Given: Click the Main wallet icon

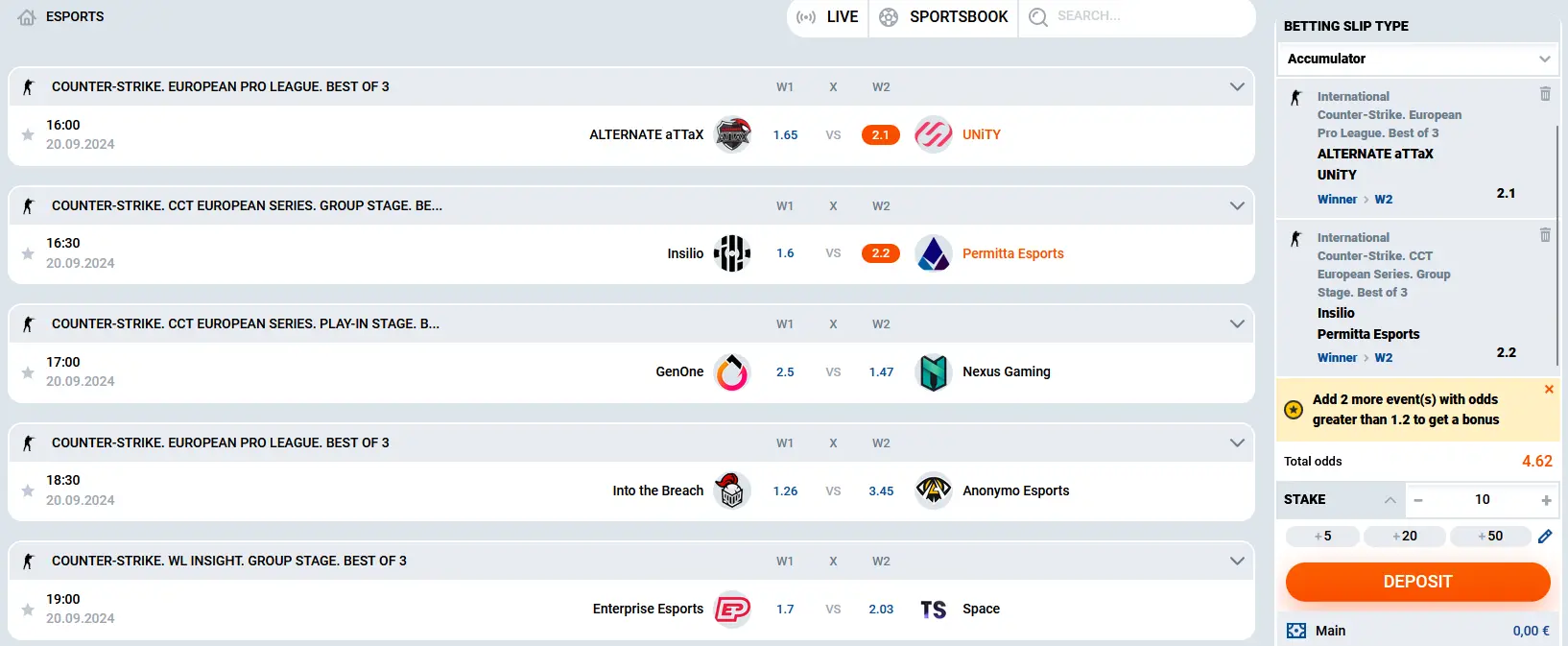Looking at the screenshot, I should pos(1296,631).
